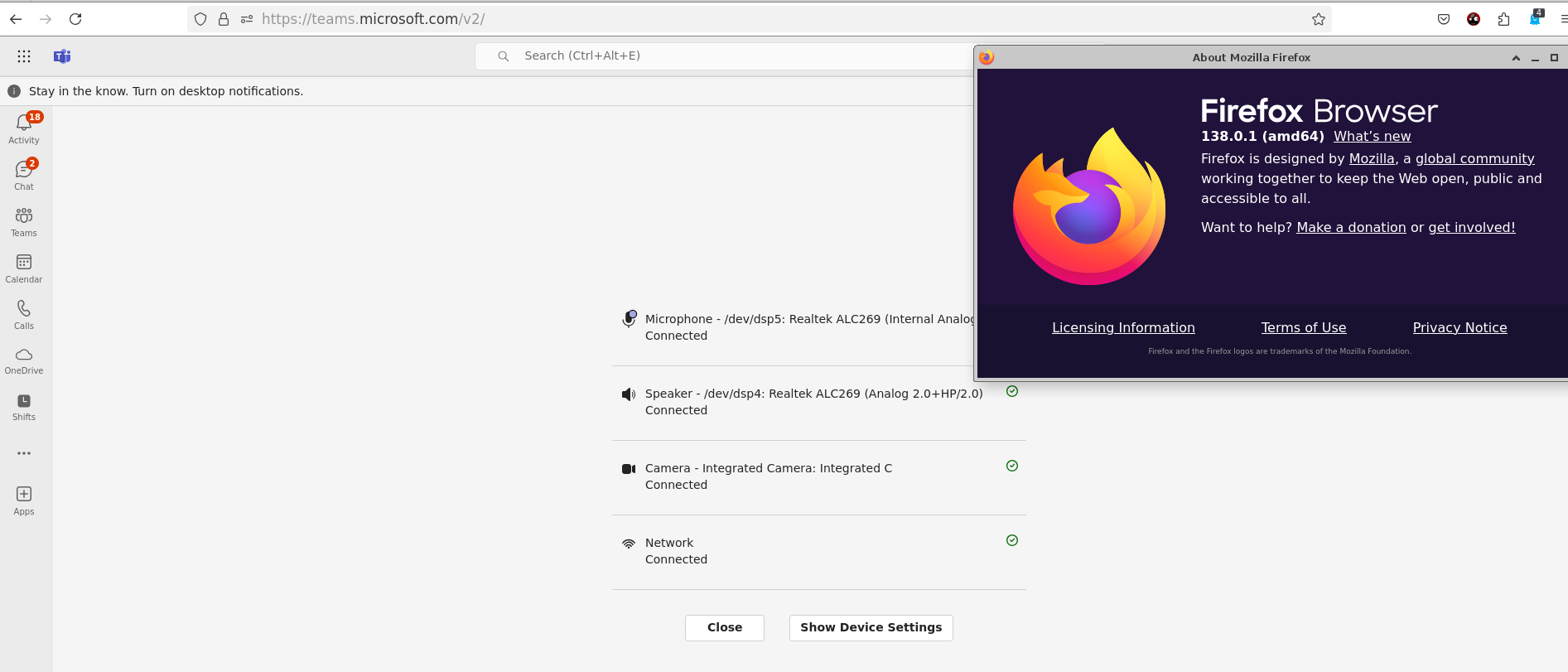Click the Close button

tap(724, 627)
